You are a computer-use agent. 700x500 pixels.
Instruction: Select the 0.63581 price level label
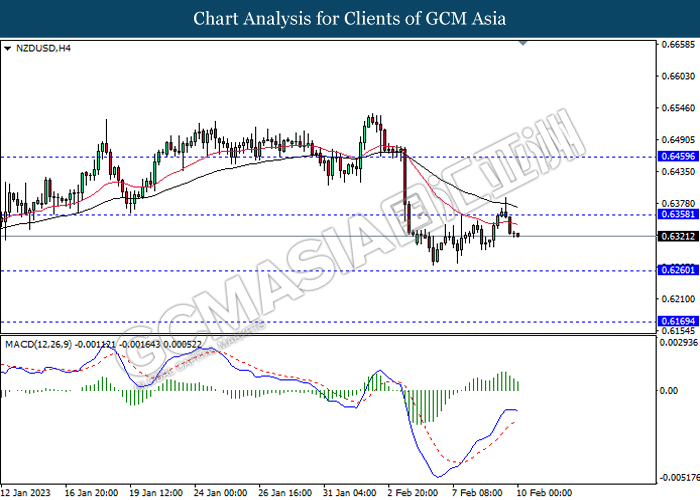(x=678, y=214)
